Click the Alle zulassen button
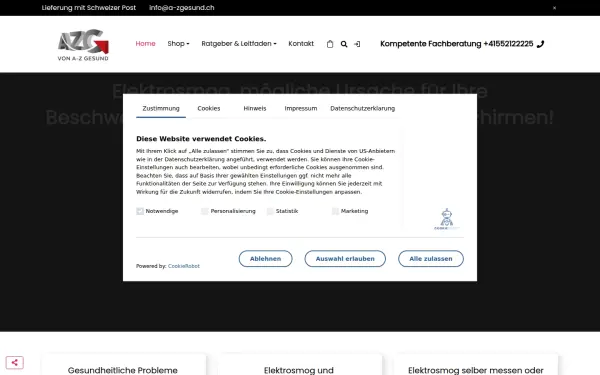The width and height of the screenshot is (600, 375). 431,259
